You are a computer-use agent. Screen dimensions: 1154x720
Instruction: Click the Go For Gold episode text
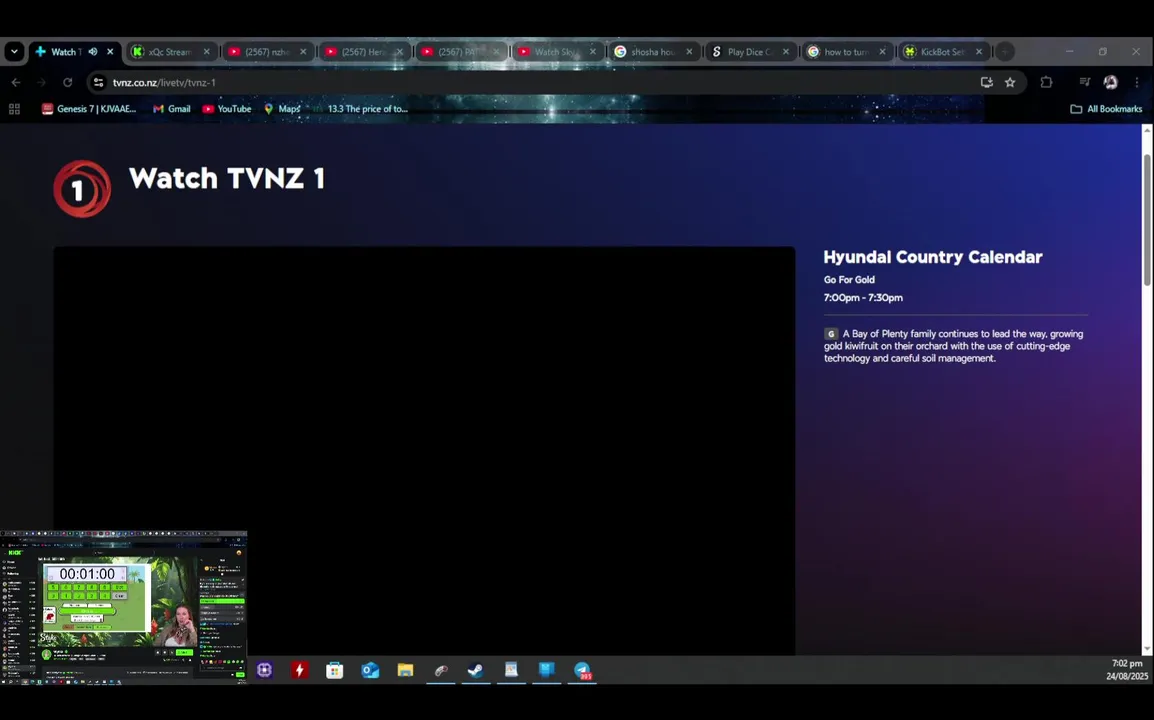849,280
